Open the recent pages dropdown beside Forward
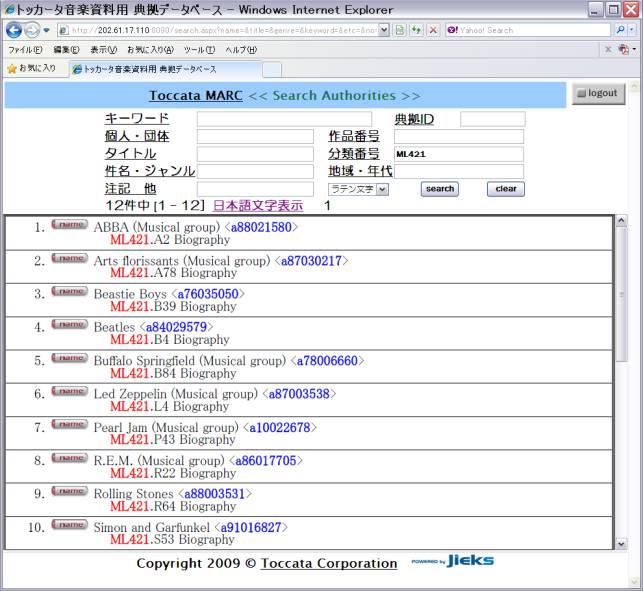The height and width of the screenshot is (591, 643). pos(46,30)
